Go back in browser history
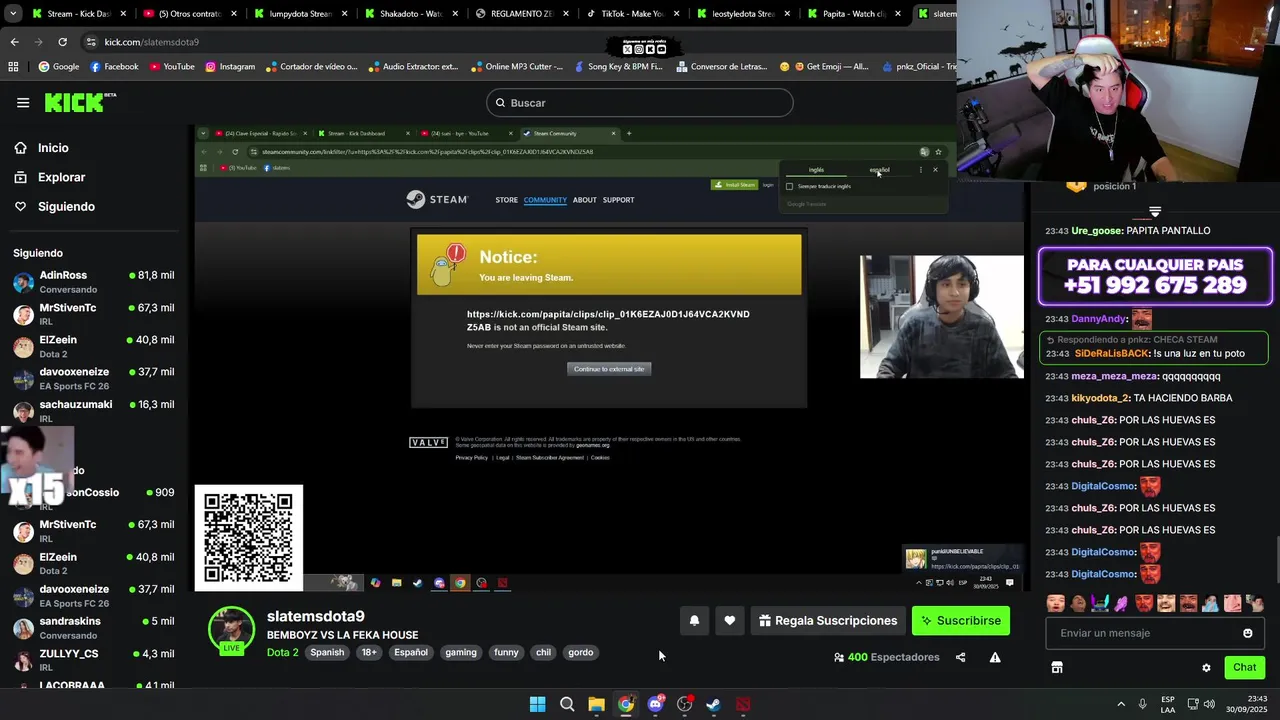The image size is (1280, 720). (14, 42)
